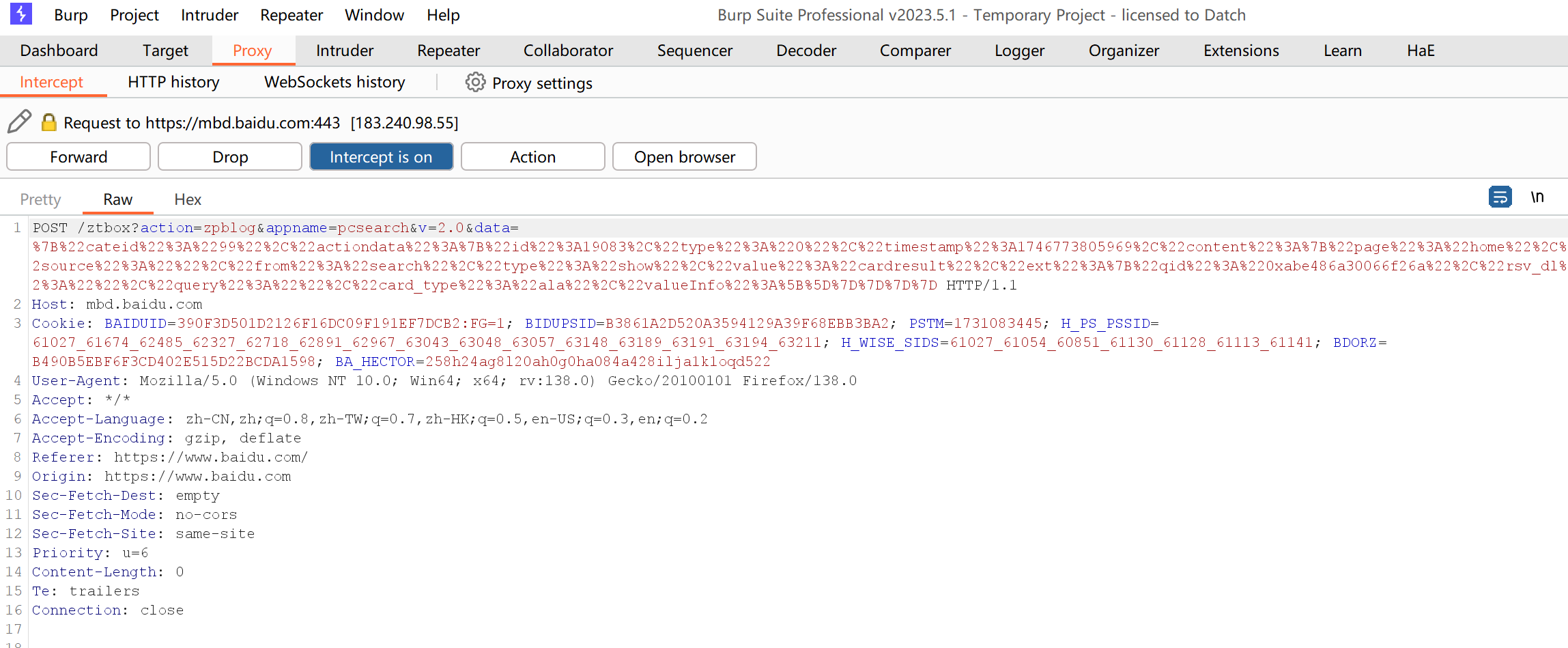Open the Repeater menu in menu bar
The height and width of the screenshot is (648, 1568).
pos(291,15)
